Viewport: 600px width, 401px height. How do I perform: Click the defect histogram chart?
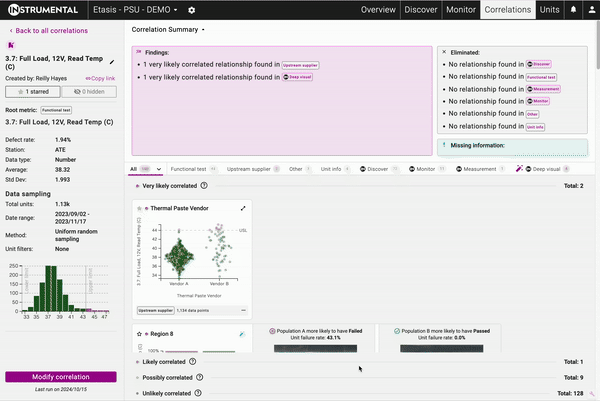tap(58, 291)
